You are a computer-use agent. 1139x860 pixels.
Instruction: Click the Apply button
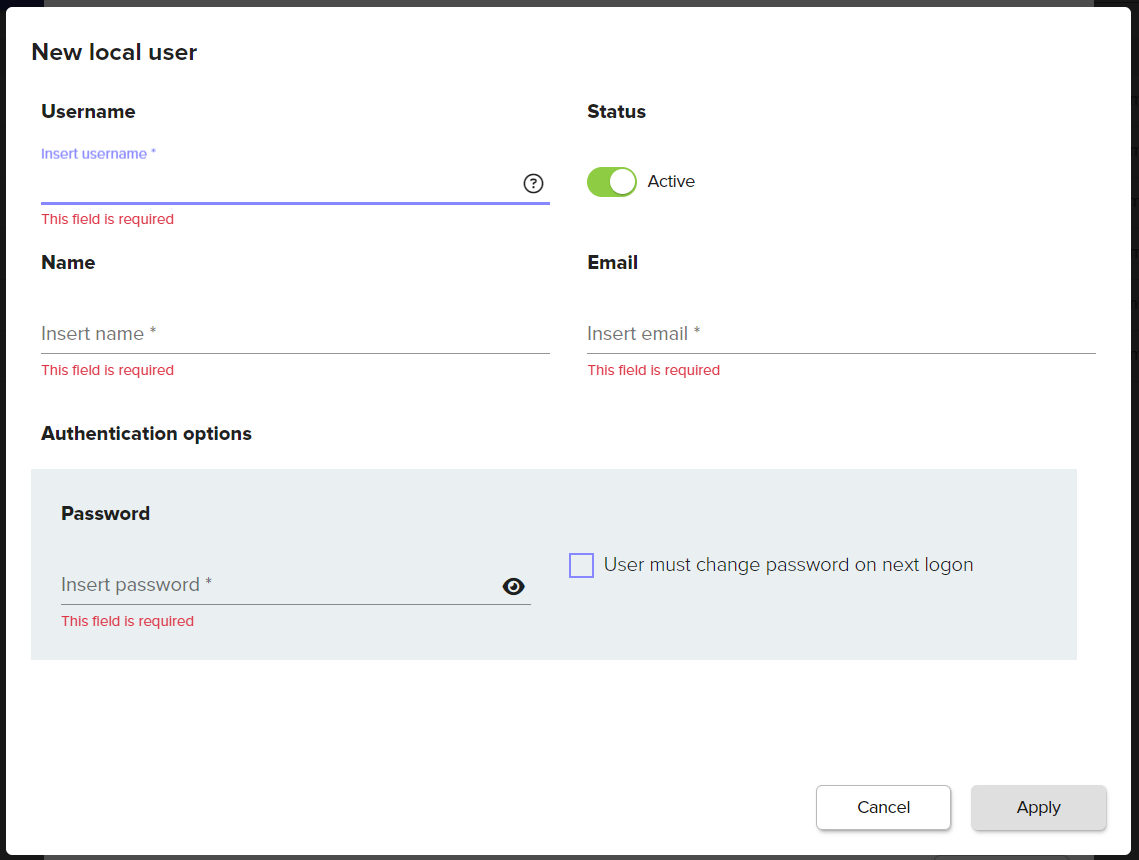point(1038,808)
